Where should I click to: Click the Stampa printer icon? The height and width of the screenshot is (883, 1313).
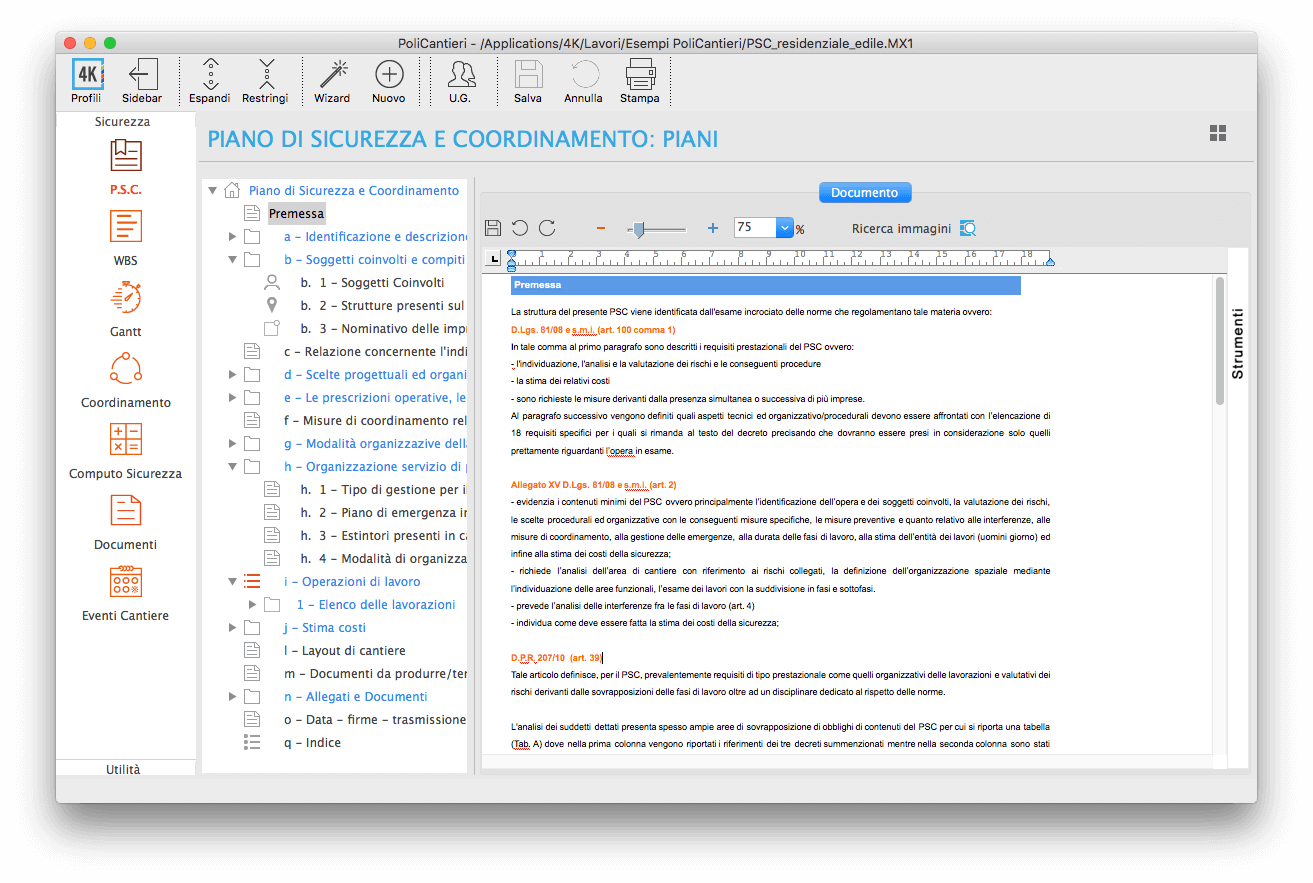[x=640, y=74]
